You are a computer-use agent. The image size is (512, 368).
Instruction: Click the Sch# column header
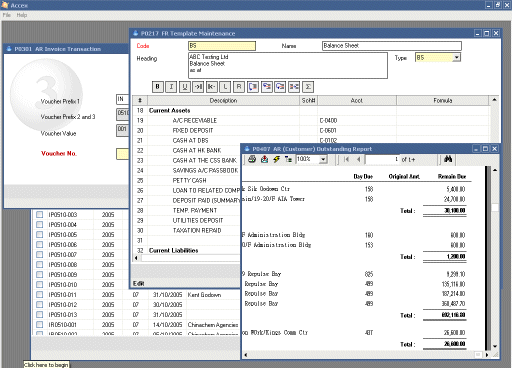308,100
